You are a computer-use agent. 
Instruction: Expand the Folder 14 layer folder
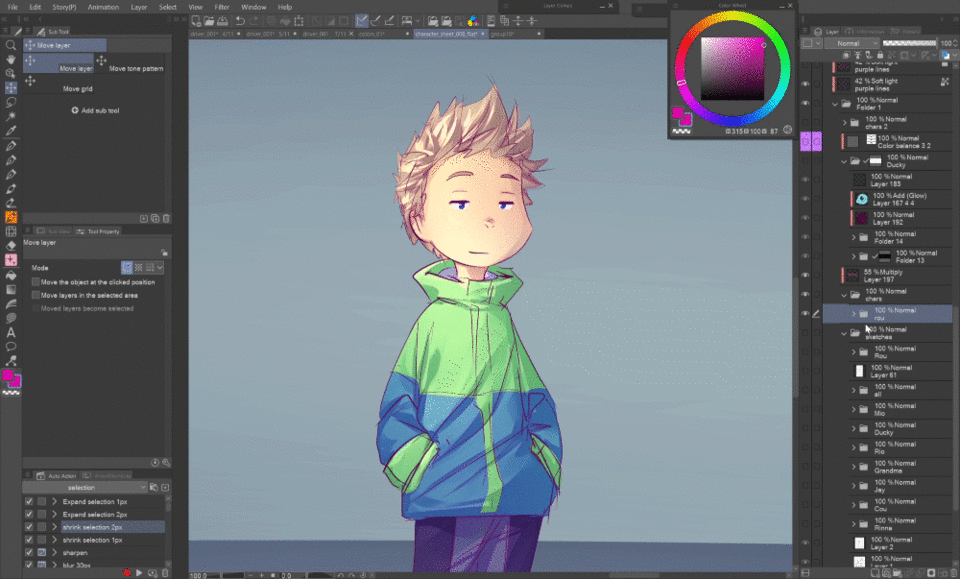tap(853, 237)
